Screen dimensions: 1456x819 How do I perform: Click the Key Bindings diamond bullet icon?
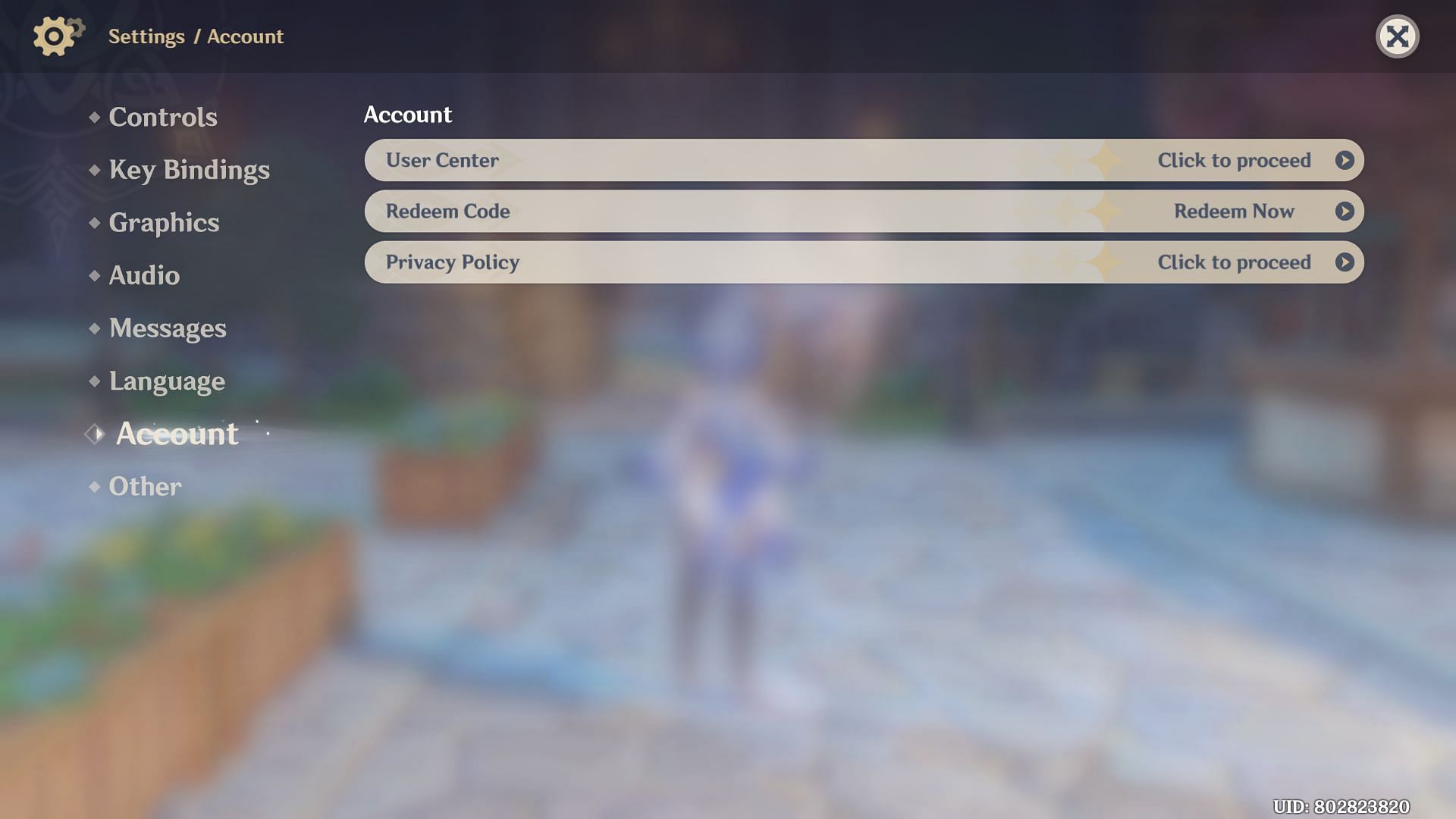[95, 168]
